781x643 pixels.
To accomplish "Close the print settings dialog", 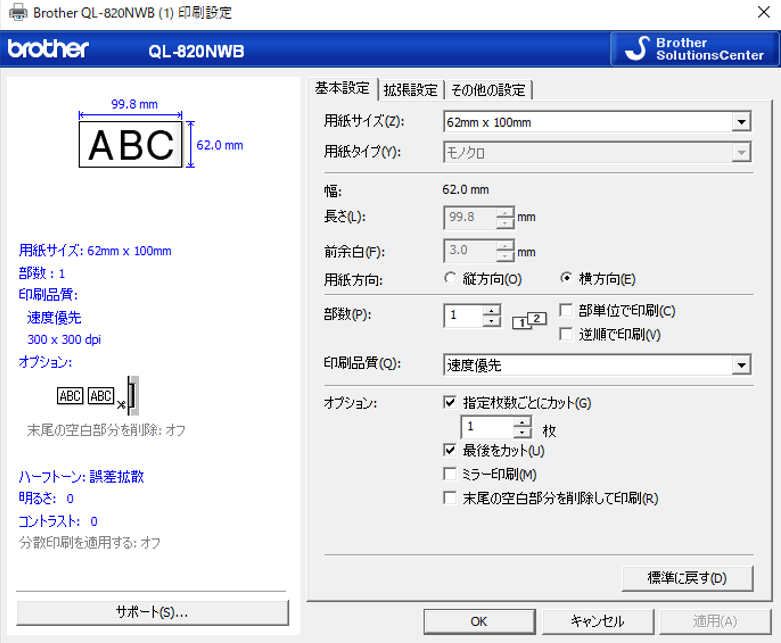I will (764, 12).
